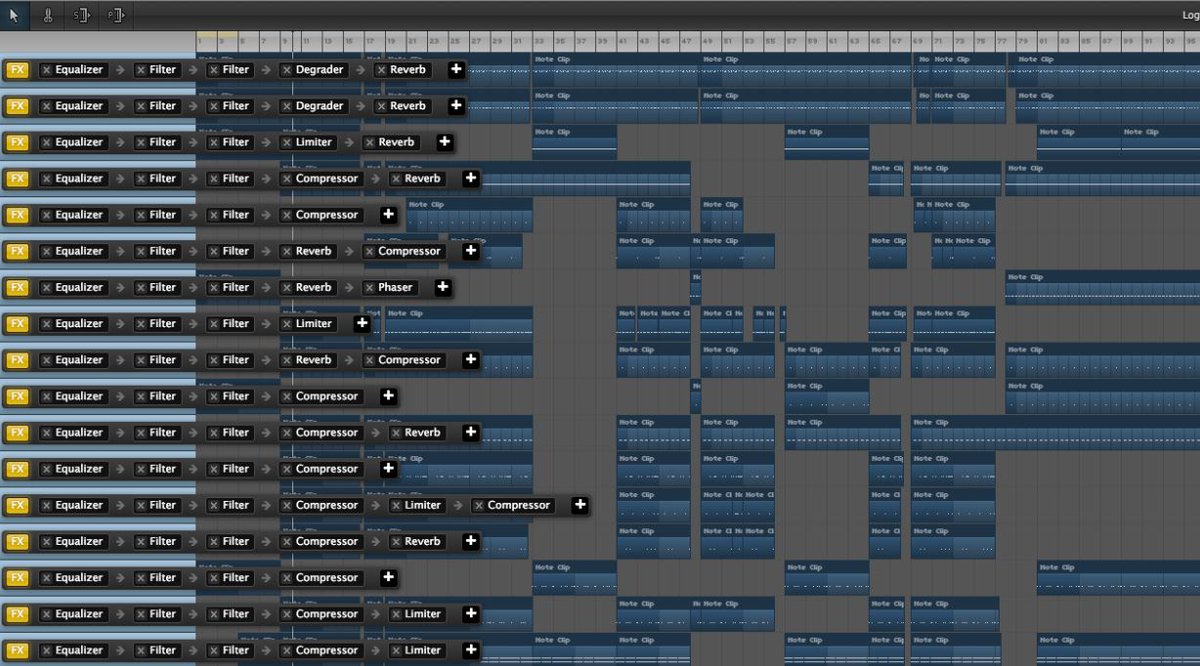Select the S clip-edit tool
This screenshot has width=1200, height=666.
point(81,15)
